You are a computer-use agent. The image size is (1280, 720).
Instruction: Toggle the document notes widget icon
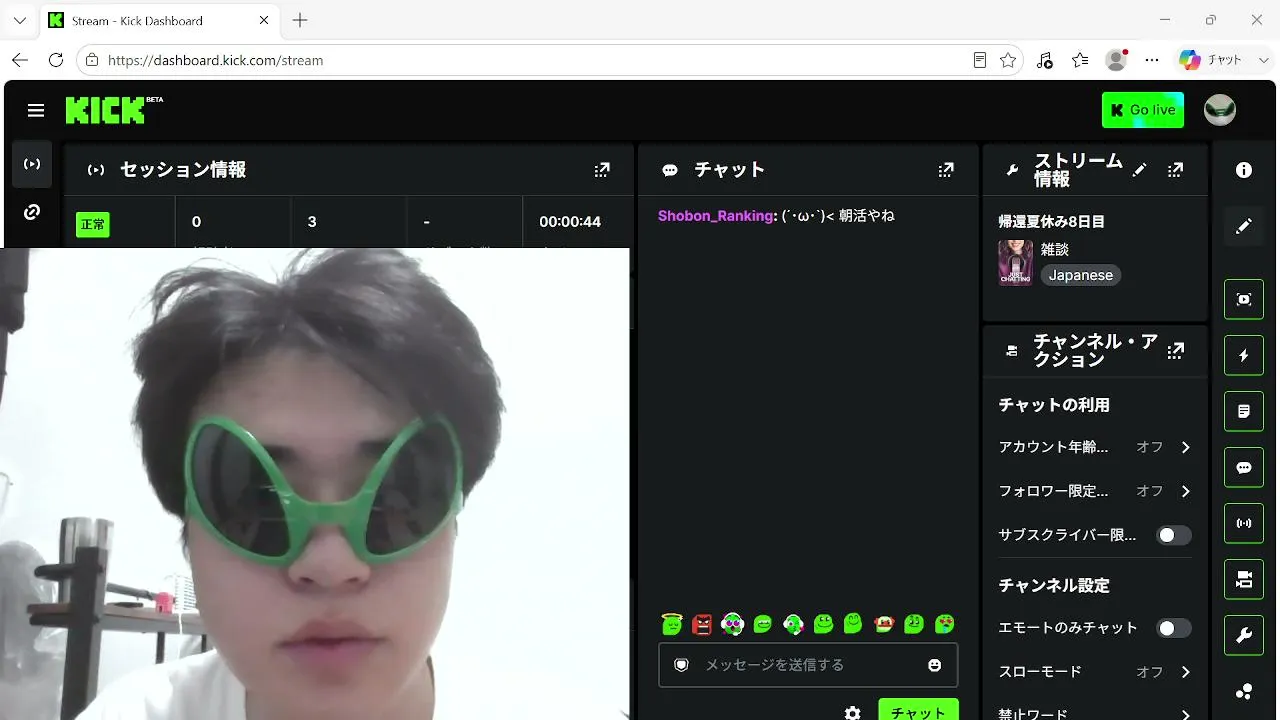pos(1244,411)
